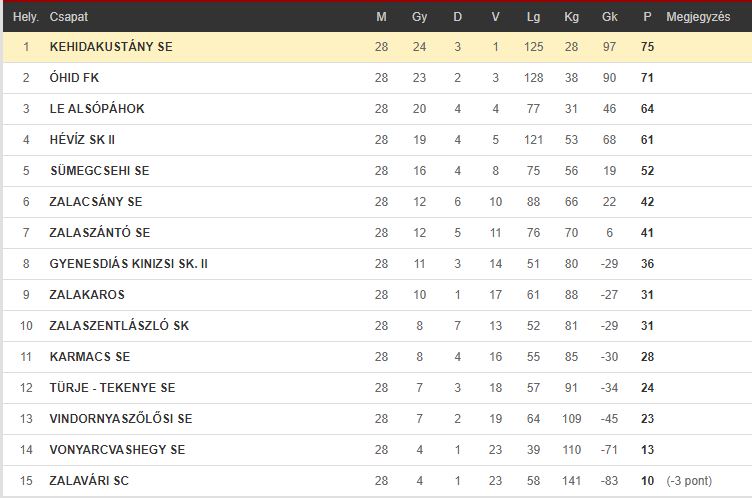Screen dimensions: 752x498
Task: Sort by the Csapat column header
Action: [69, 17]
